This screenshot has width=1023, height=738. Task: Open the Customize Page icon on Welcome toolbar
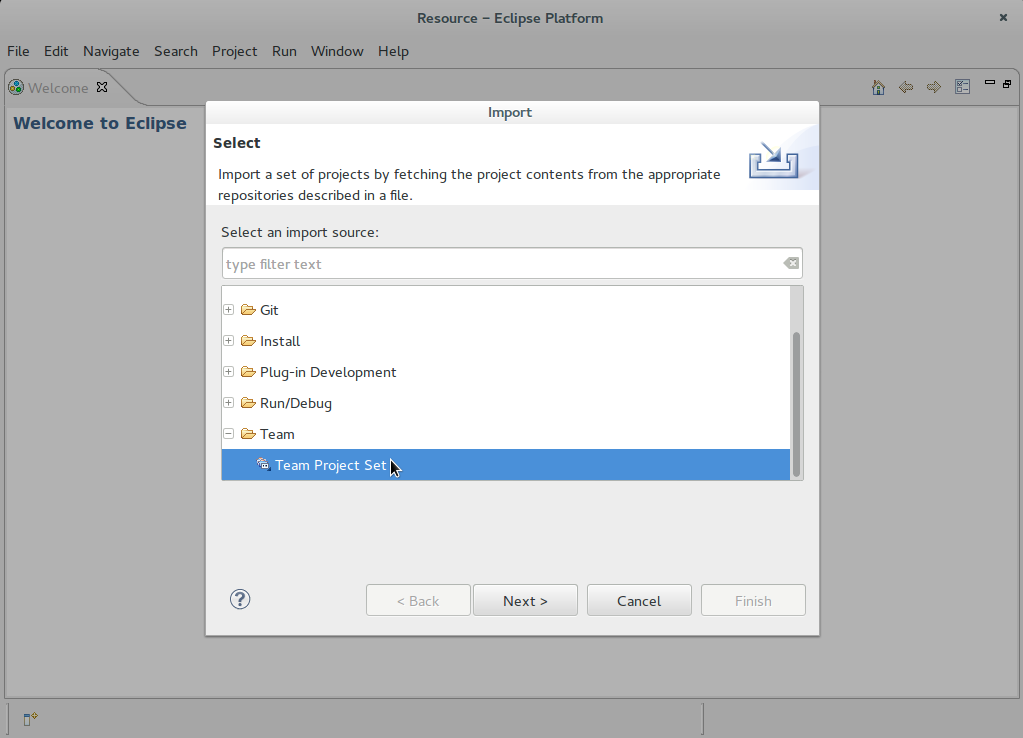[x=962, y=87]
